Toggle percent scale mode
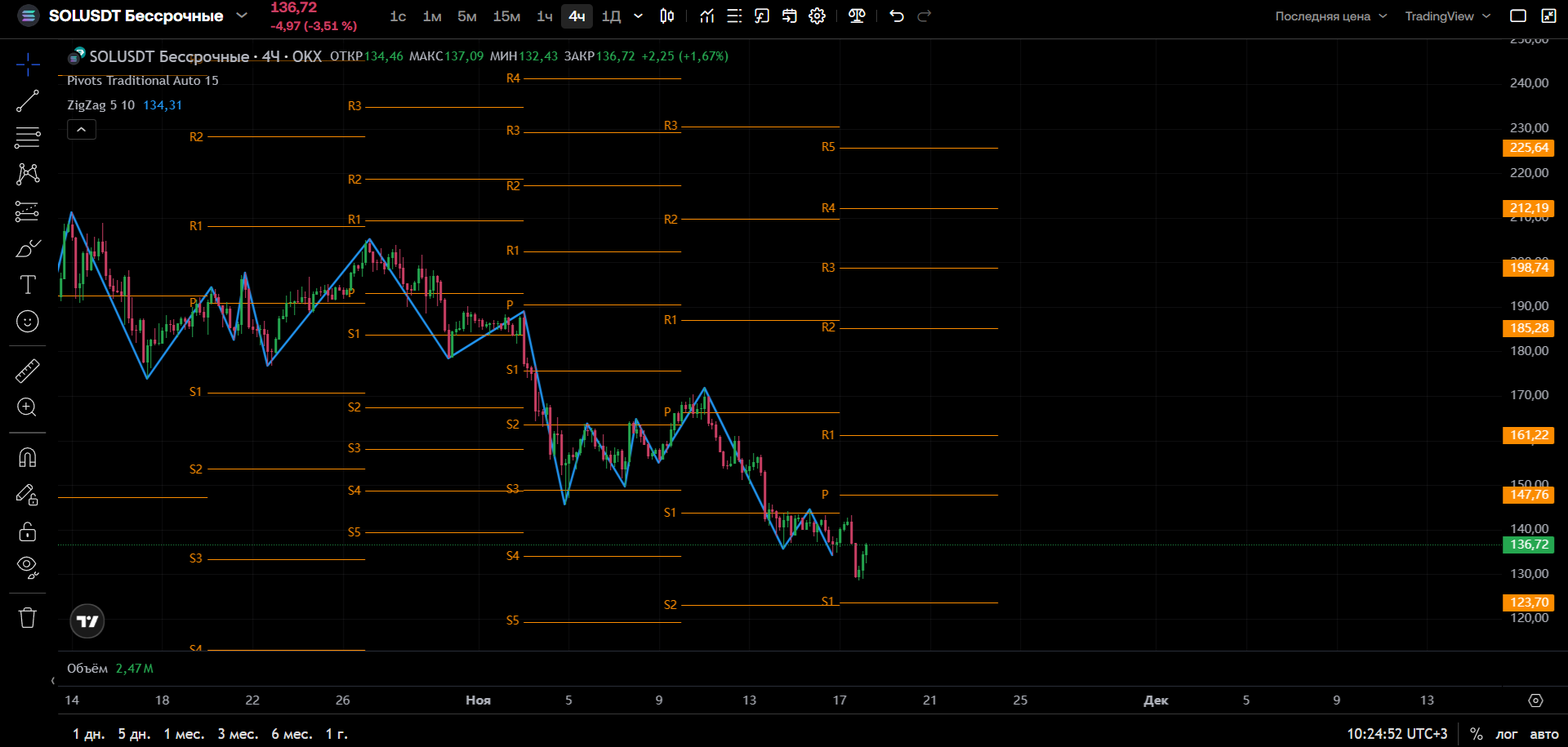 click(x=1477, y=734)
